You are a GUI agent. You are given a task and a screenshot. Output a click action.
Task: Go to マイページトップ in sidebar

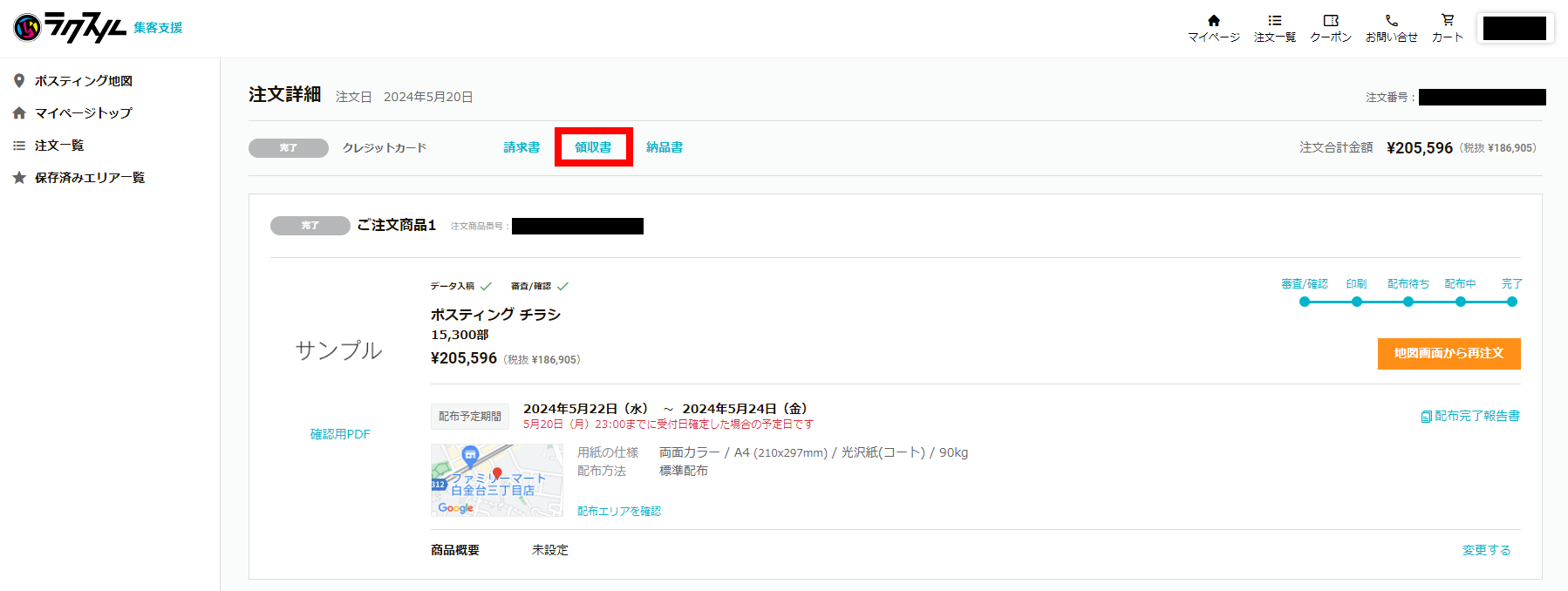click(x=73, y=113)
